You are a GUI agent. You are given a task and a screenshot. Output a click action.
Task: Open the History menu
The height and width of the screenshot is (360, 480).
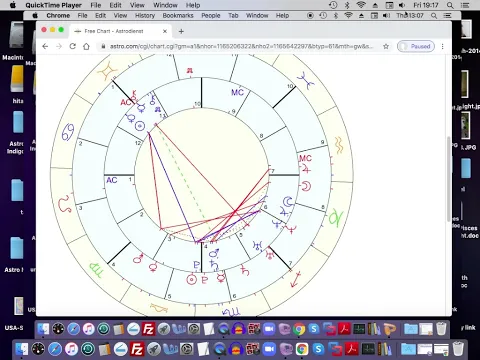pos(145,16)
